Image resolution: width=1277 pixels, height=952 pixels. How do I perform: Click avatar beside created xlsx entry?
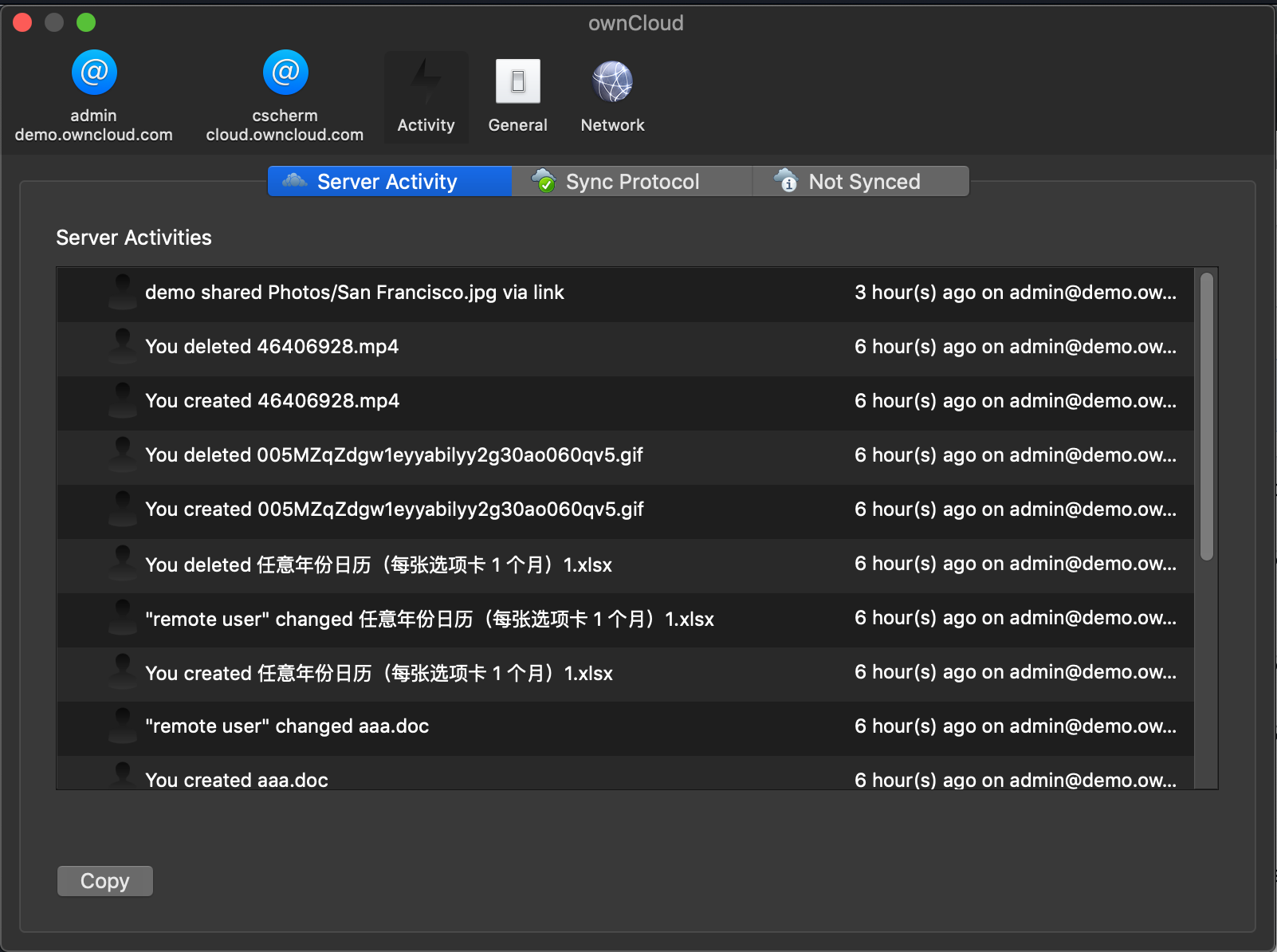(x=123, y=671)
